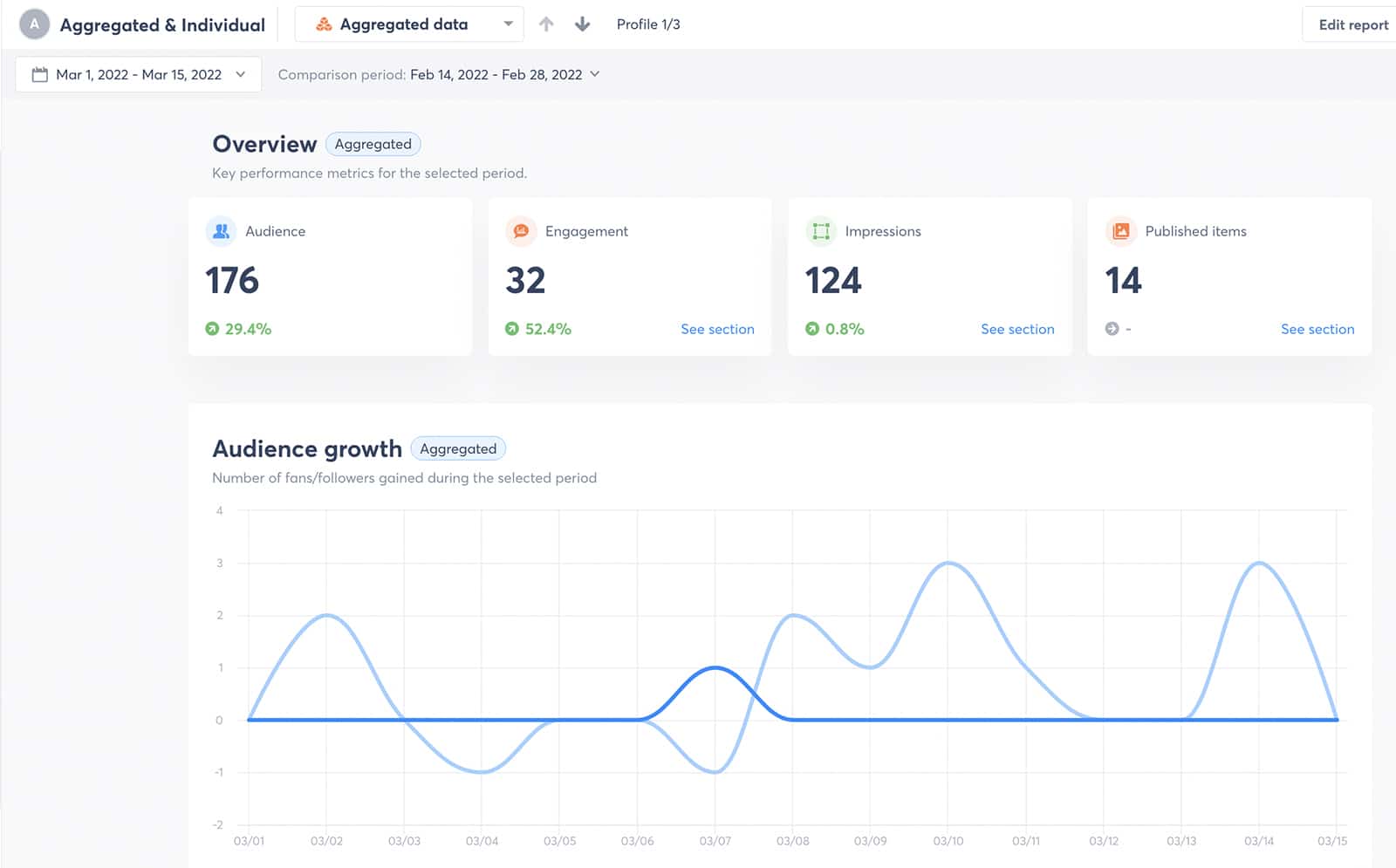Select the Impressions frame icon
The width and height of the screenshot is (1396, 868).
click(820, 230)
